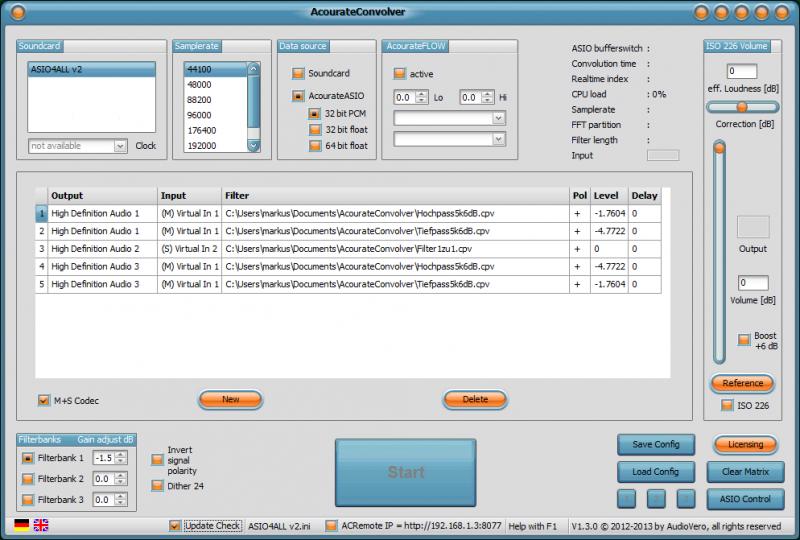The height and width of the screenshot is (540, 800).
Task: Increase the Filterbank 1 gain stepper
Action: tap(120, 455)
